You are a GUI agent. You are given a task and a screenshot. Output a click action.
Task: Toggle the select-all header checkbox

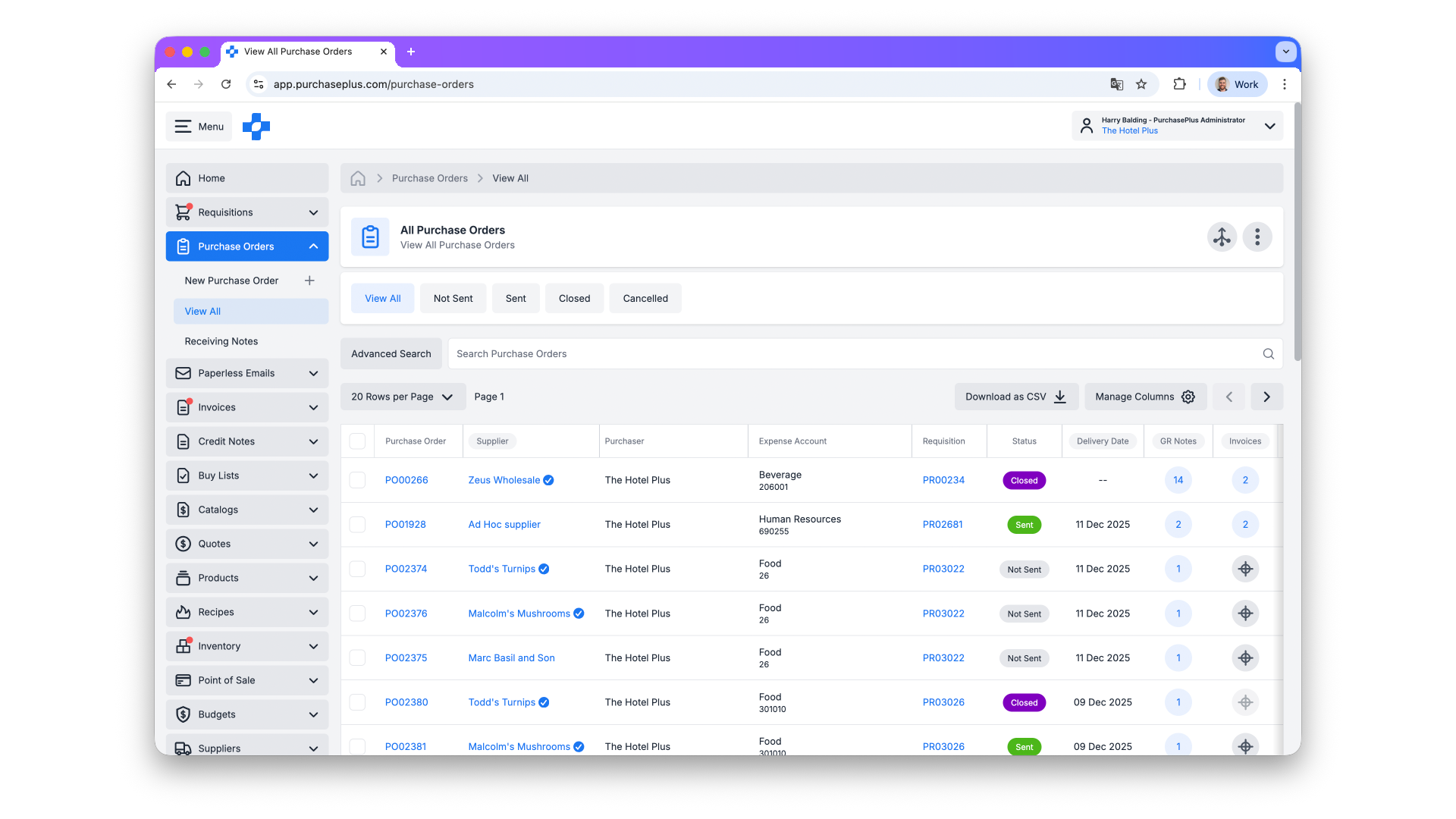point(357,441)
